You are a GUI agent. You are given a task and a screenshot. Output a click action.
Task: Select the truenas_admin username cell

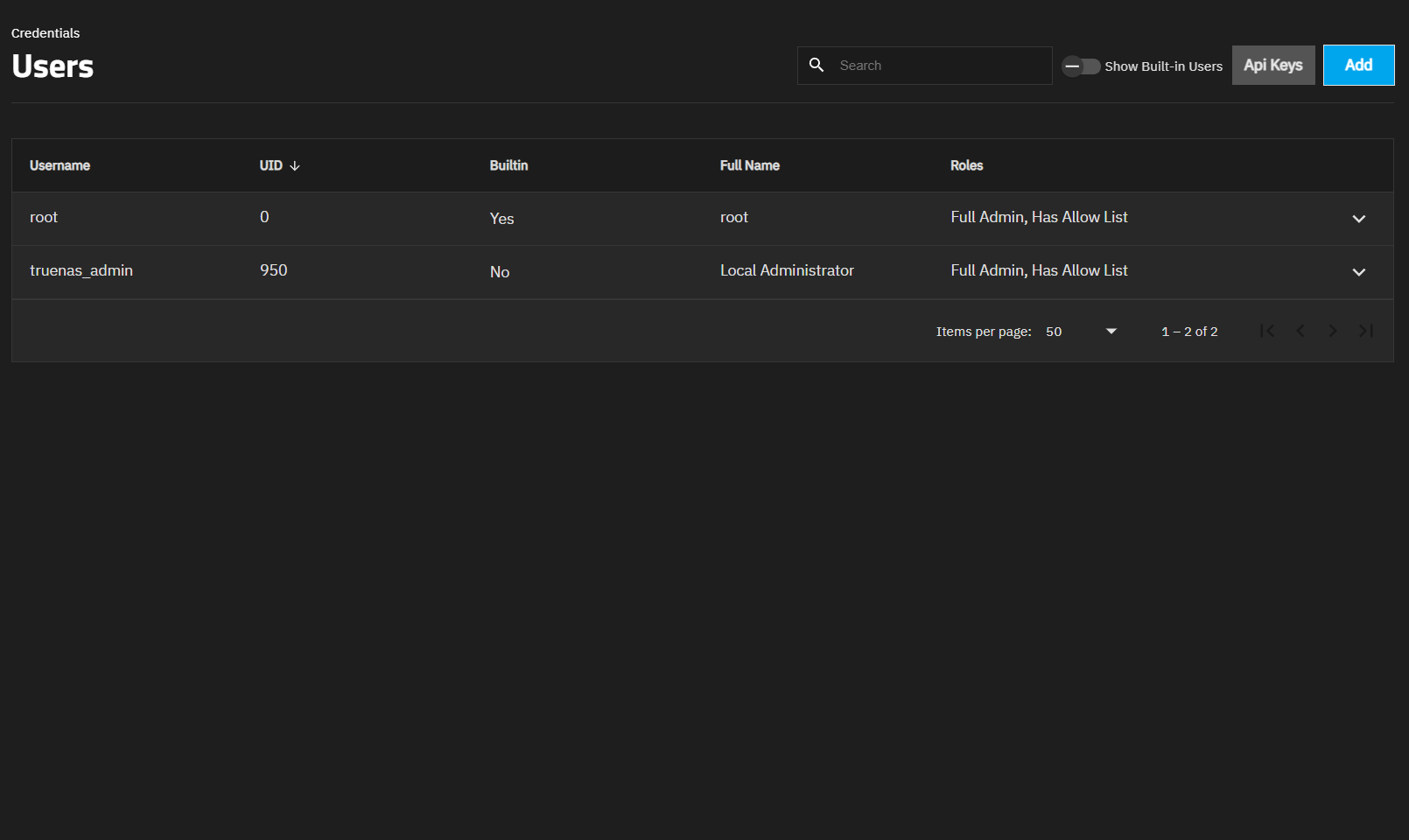pos(81,270)
